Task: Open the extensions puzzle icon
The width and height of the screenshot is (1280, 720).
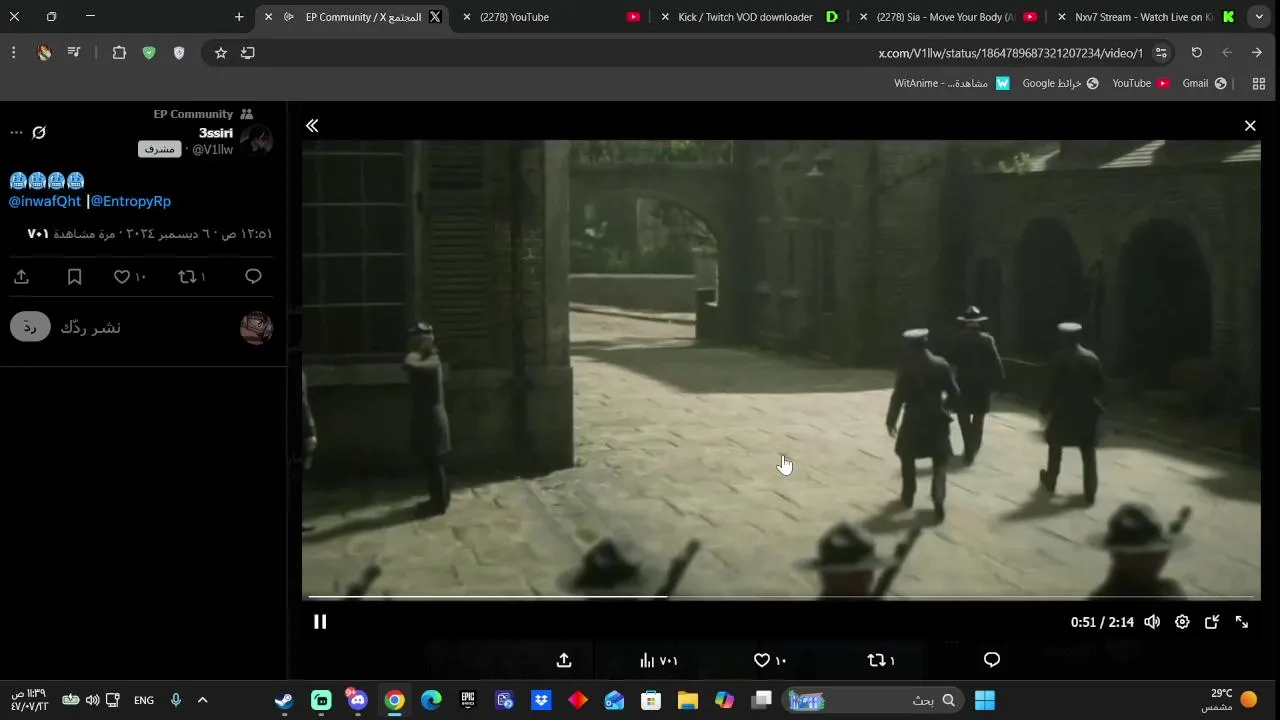Action: click(x=119, y=53)
